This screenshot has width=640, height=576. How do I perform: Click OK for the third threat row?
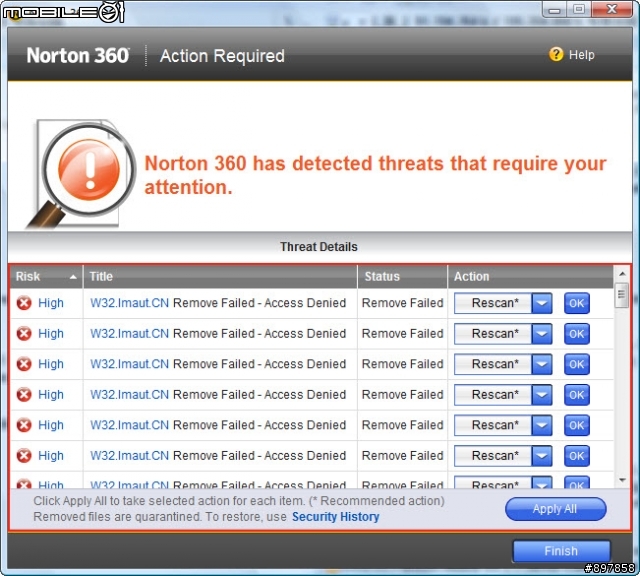pyautogui.click(x=577, y=364)
